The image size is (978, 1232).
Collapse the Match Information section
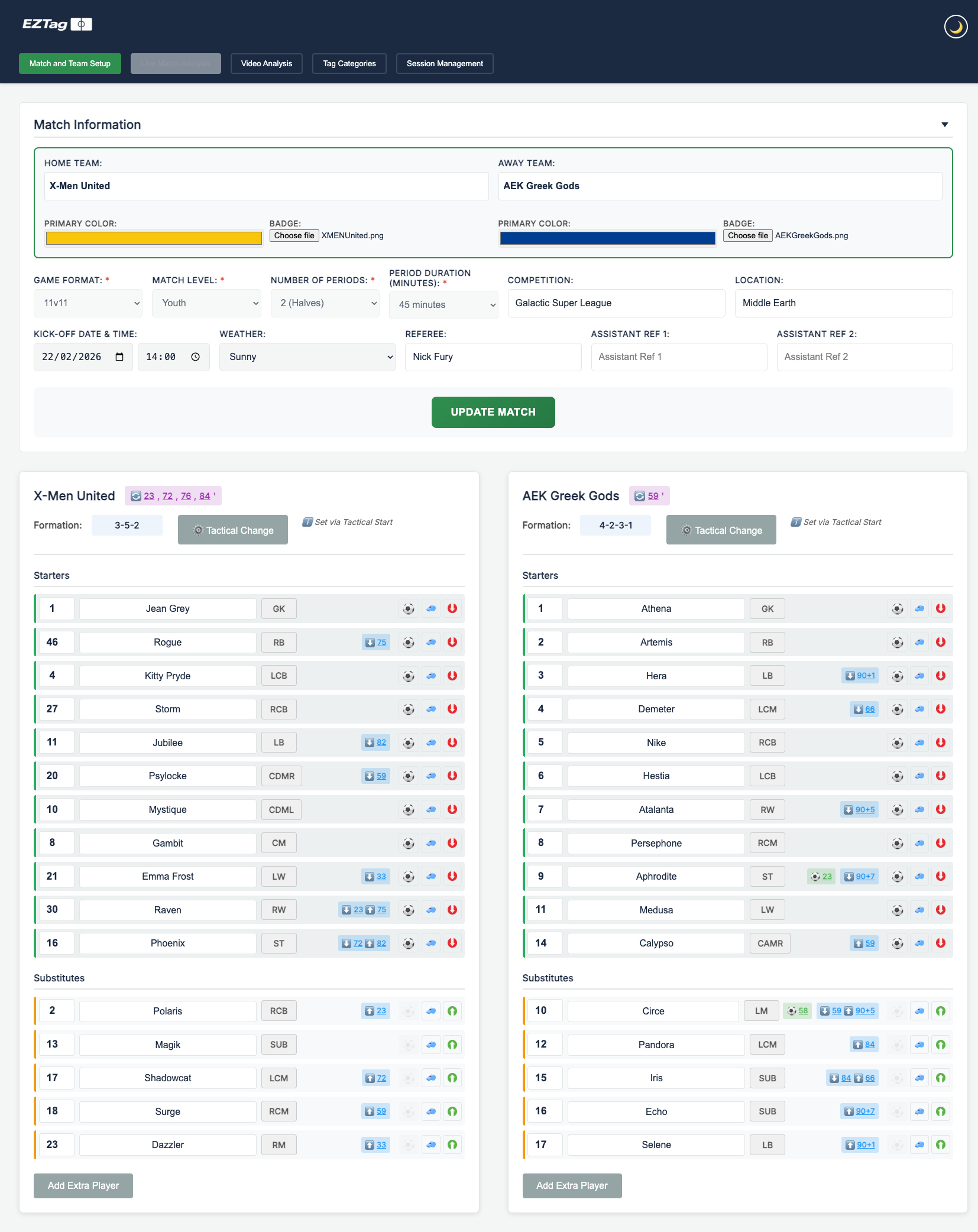pos(943,124)
